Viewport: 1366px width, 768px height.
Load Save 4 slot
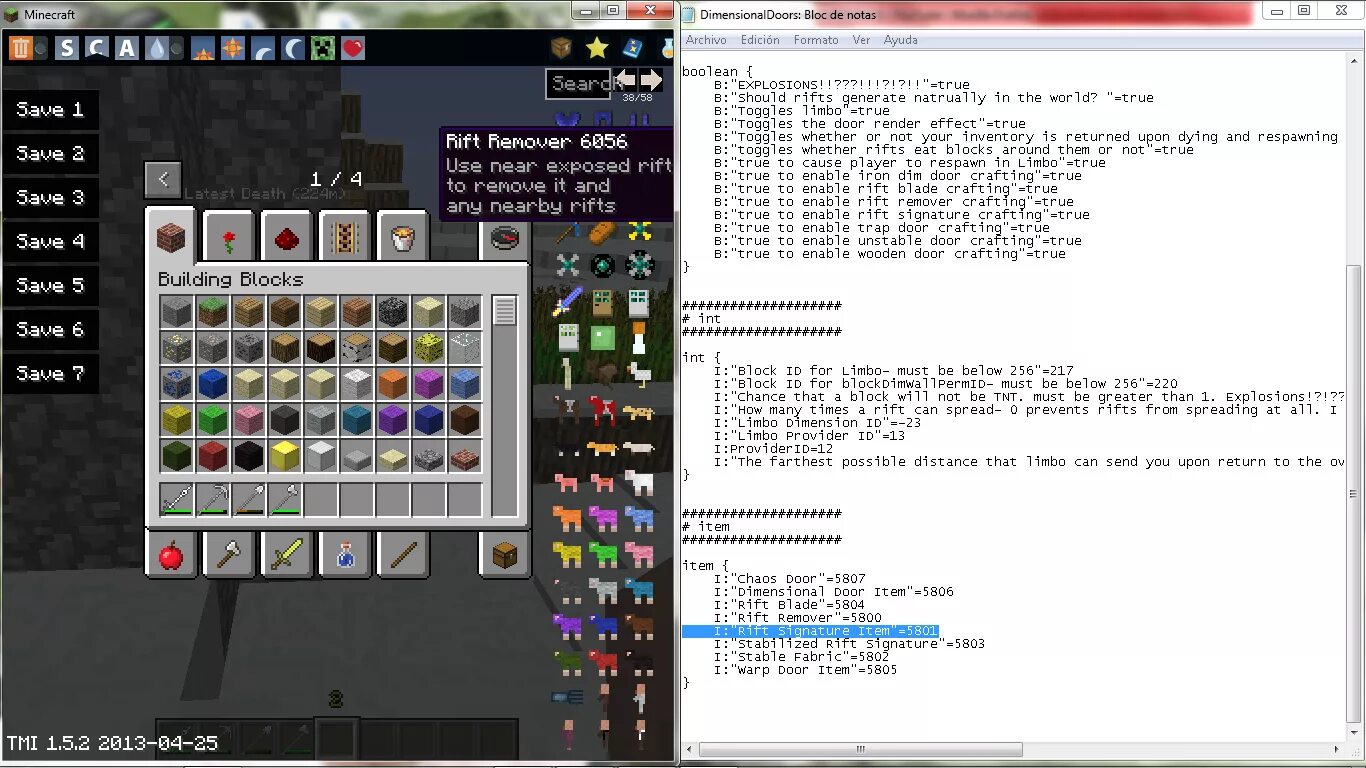pos(50,242)
